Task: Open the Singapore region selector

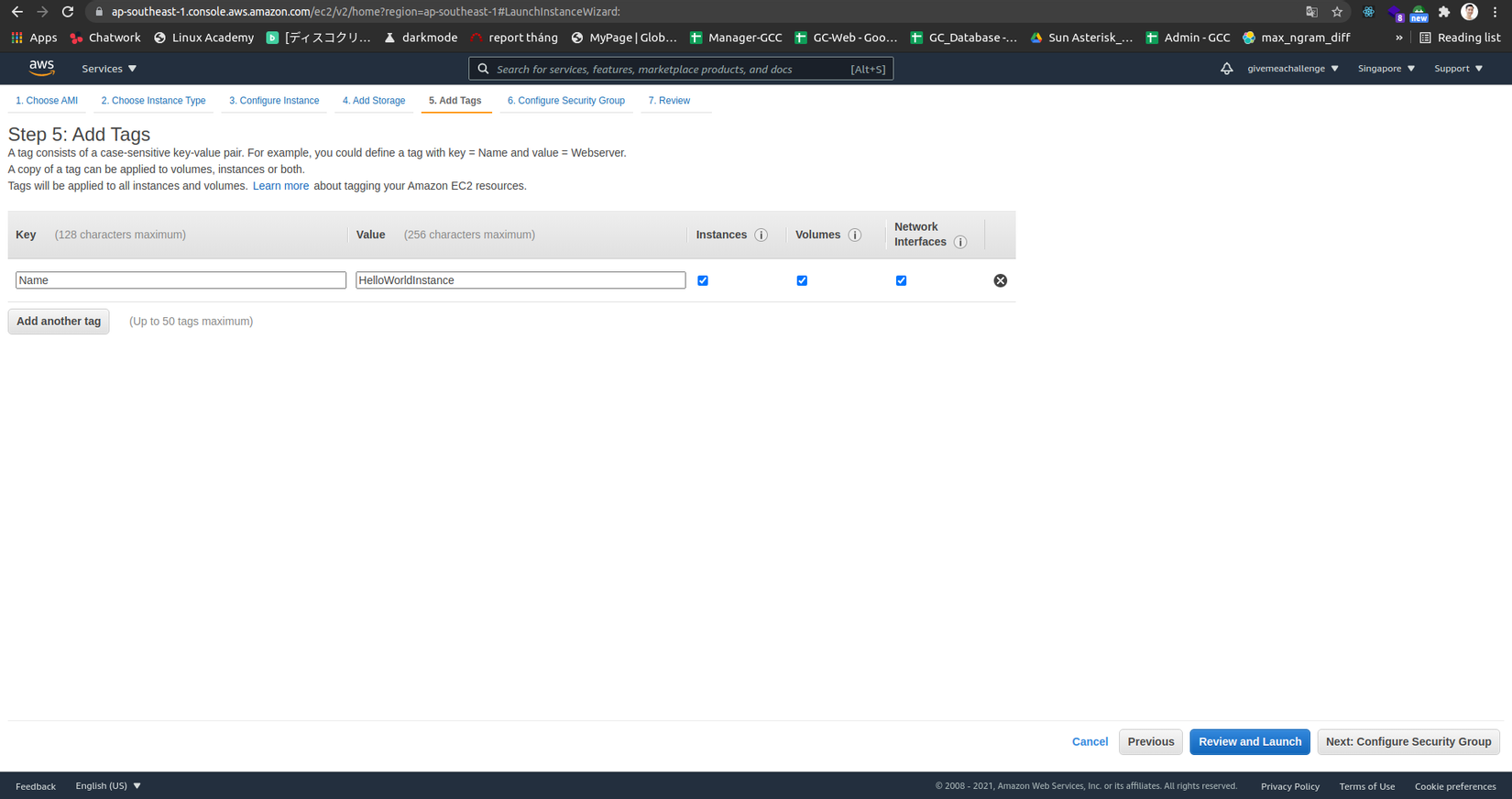Action: pos(1386,69)
